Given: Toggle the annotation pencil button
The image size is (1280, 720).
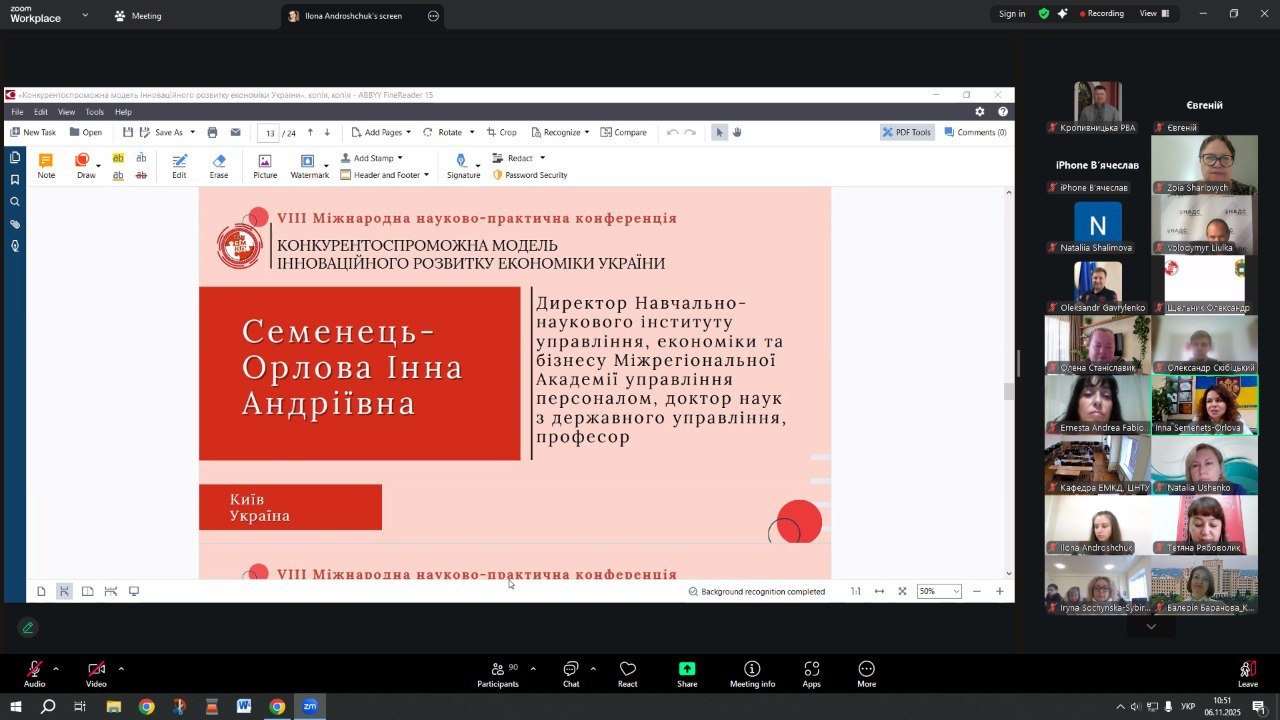Looking at the screenshot, I should [28, 628].
